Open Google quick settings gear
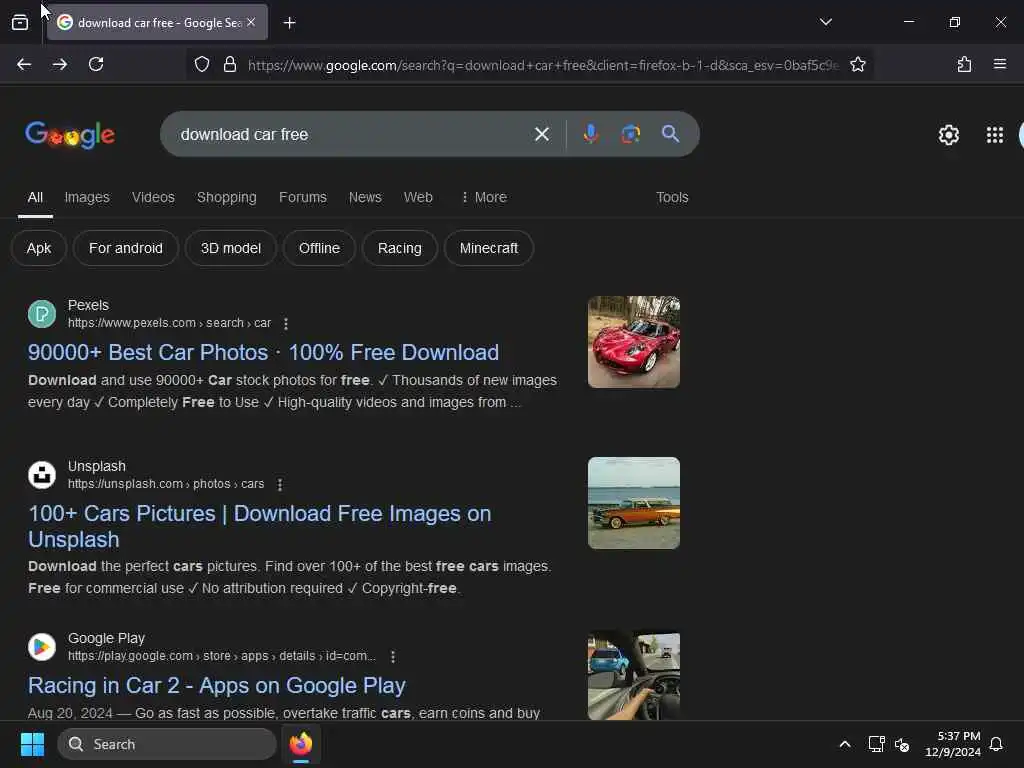This screenshot has width=1024, height=768. (948, 135)
